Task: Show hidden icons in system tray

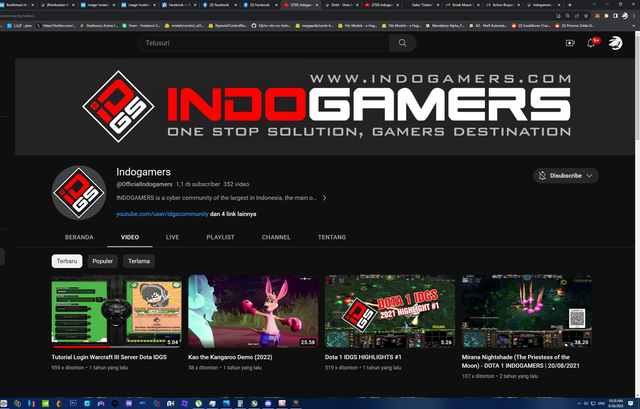Action: coord(579,404)
